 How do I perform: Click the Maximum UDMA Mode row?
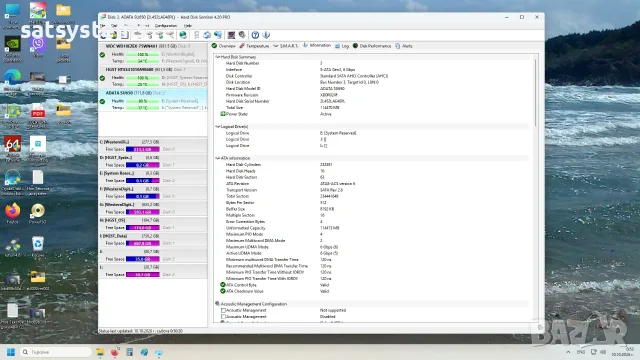tap(371, 247)
